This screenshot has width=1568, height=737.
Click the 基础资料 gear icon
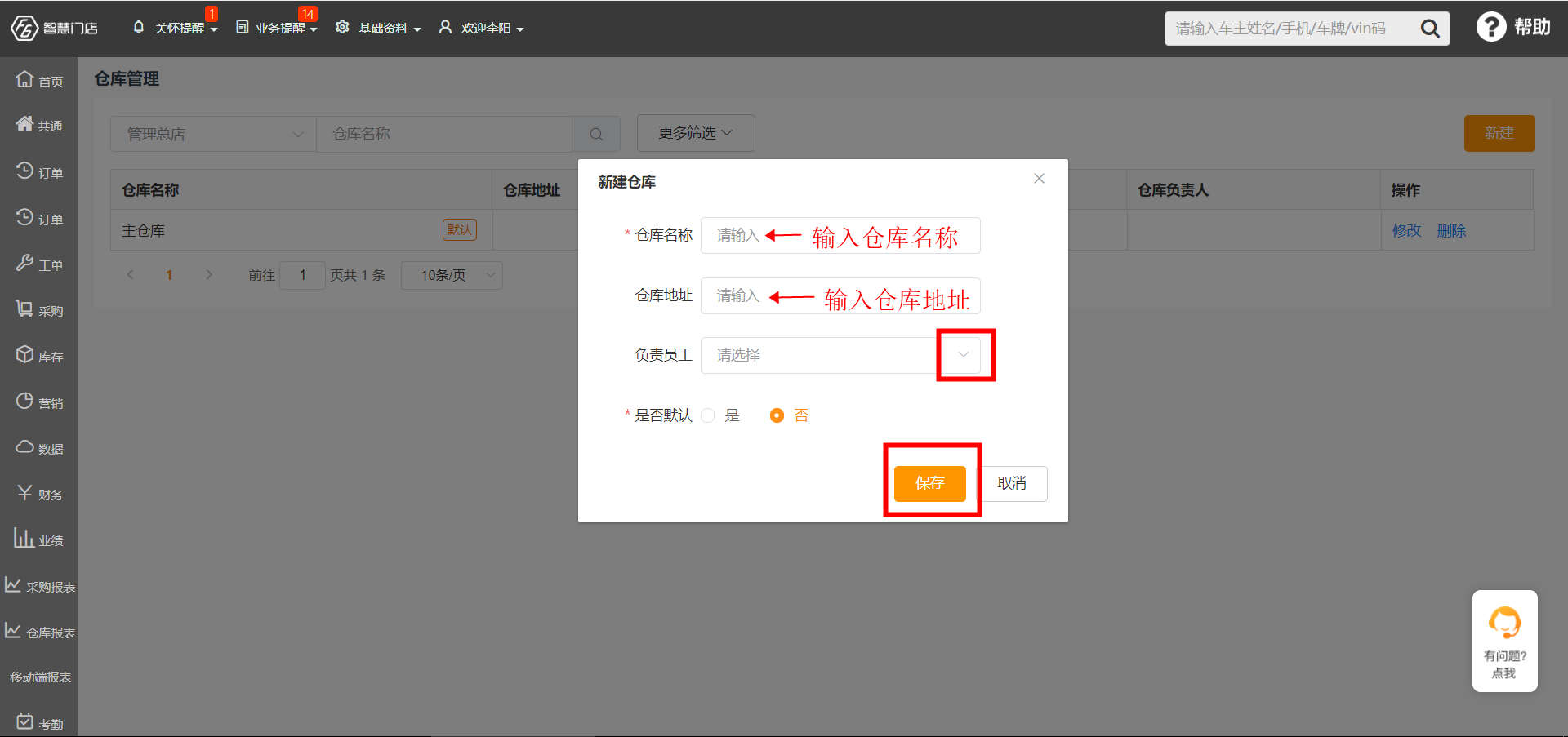coord(342,27)
